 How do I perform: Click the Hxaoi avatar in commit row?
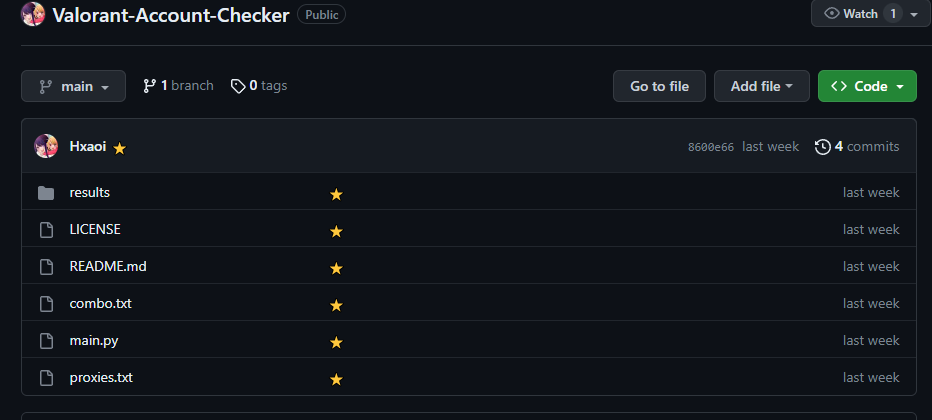46,146
